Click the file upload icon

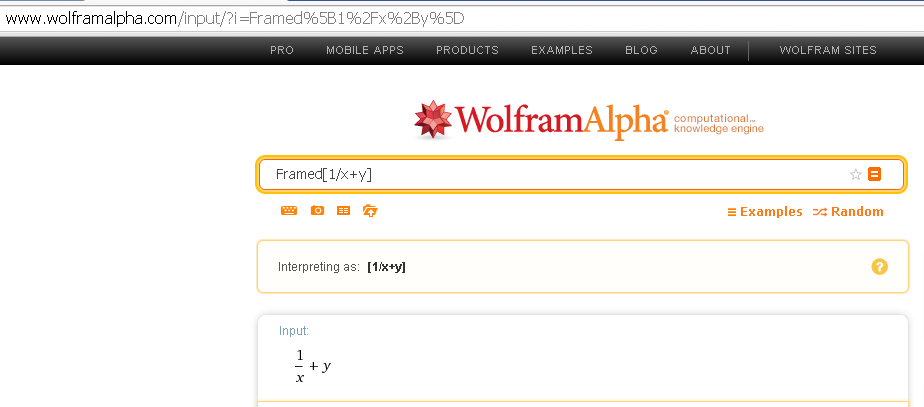tap(370, 210)
